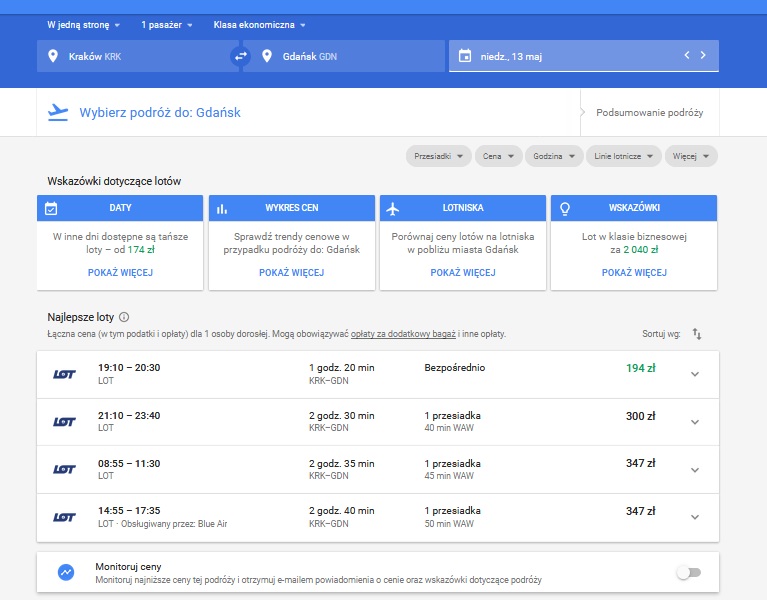Image resolution: width=767 pixels, height=600 pixels.
Task: Click the WSKAZÓWKI lightbulb icon
Action: pos(564,209)
